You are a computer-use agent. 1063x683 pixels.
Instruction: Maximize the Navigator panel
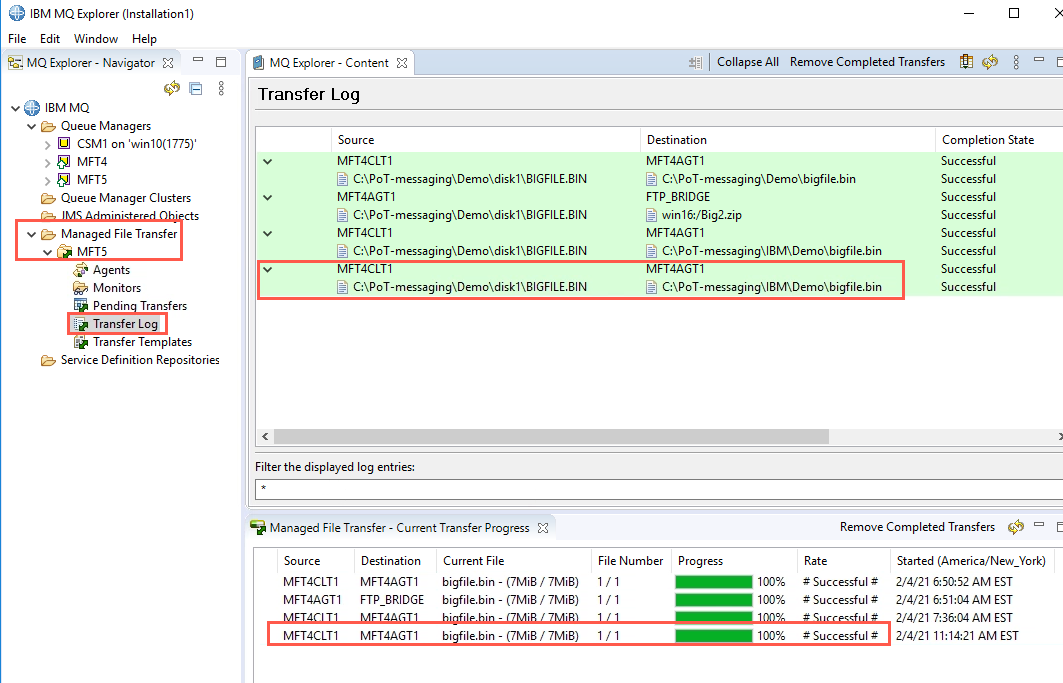pos(221,62)
